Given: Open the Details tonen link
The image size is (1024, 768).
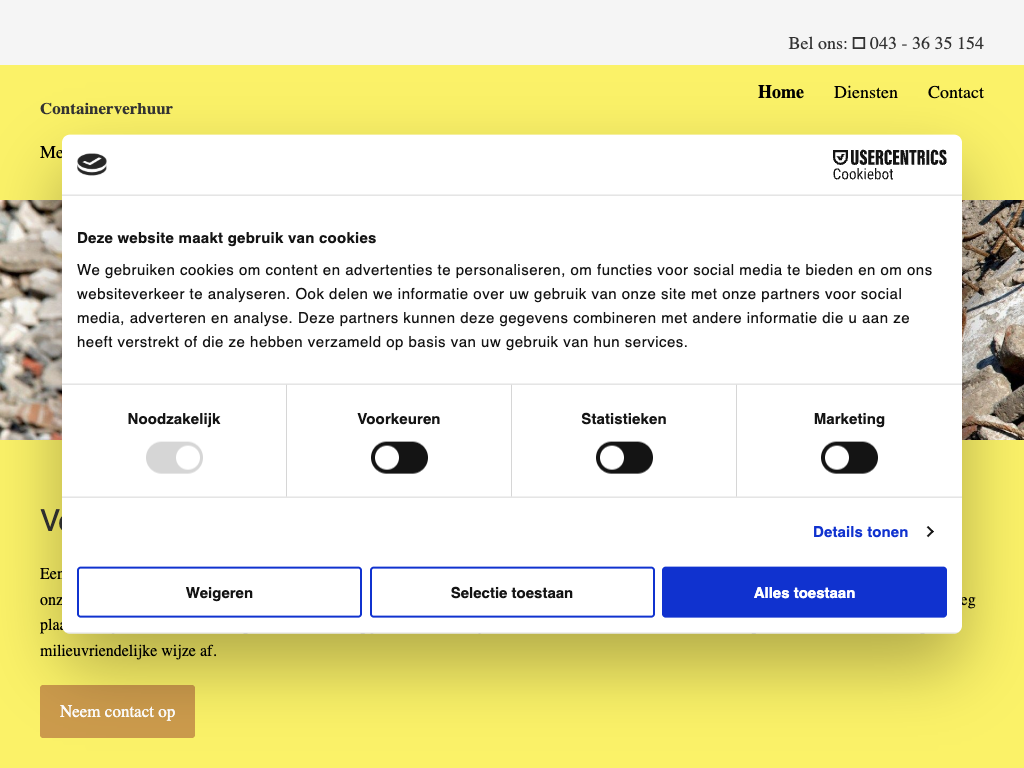Looking at the screenshot, I should pos(860,532).
